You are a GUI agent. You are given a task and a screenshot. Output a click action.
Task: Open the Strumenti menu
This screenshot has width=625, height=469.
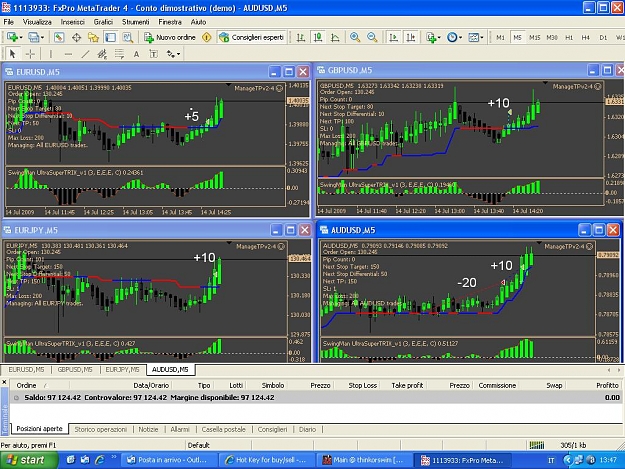click(x=136, y=22)
